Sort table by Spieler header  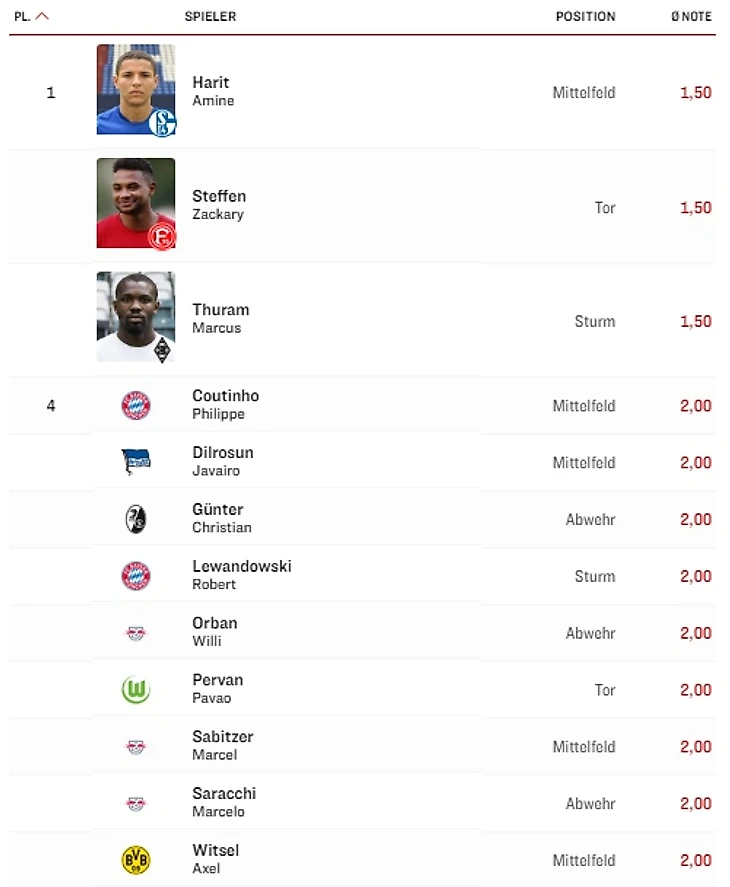pos(210,17)
